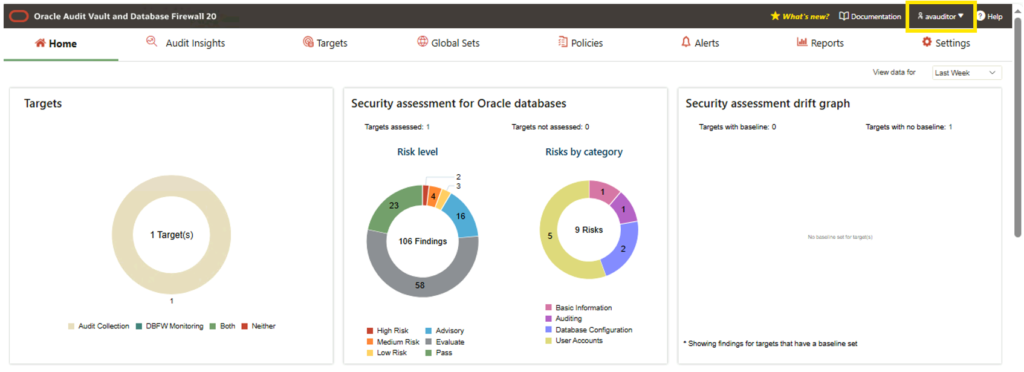Viewport: 1024px width, 372px height.
Task: Click the Advisory legend swatch
Action: (x=429, y=331)
